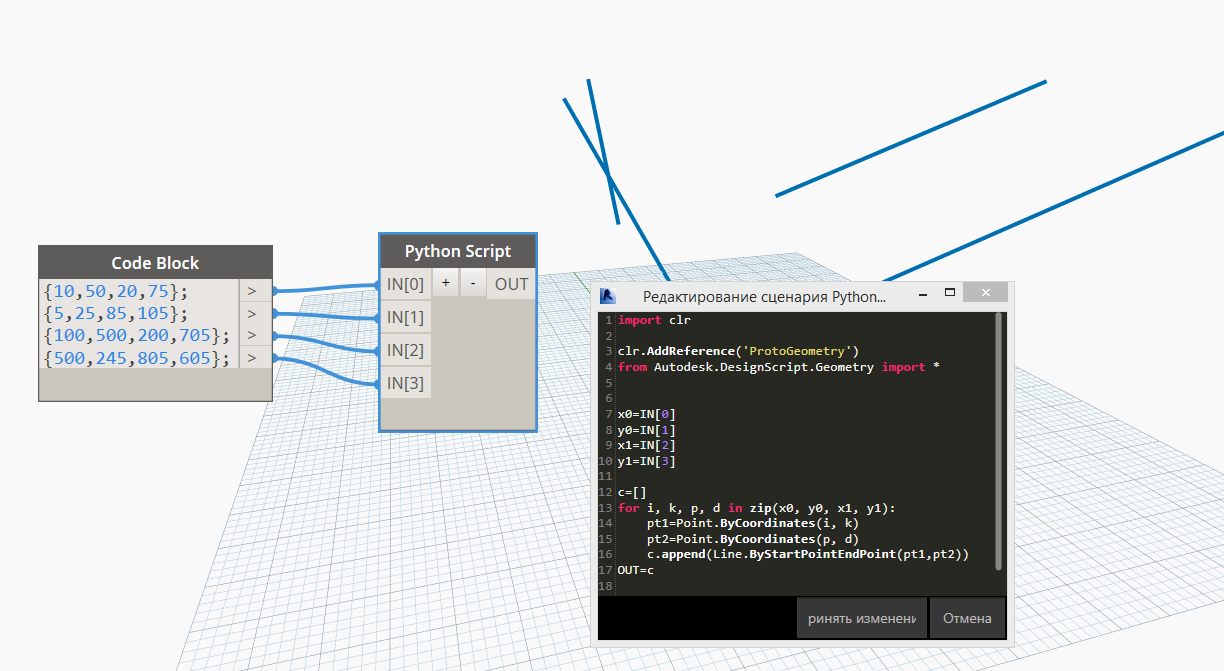Click the "import clr" line in the editor
This screenshot has width=1224, height=671.
click(x=654, y=320)
